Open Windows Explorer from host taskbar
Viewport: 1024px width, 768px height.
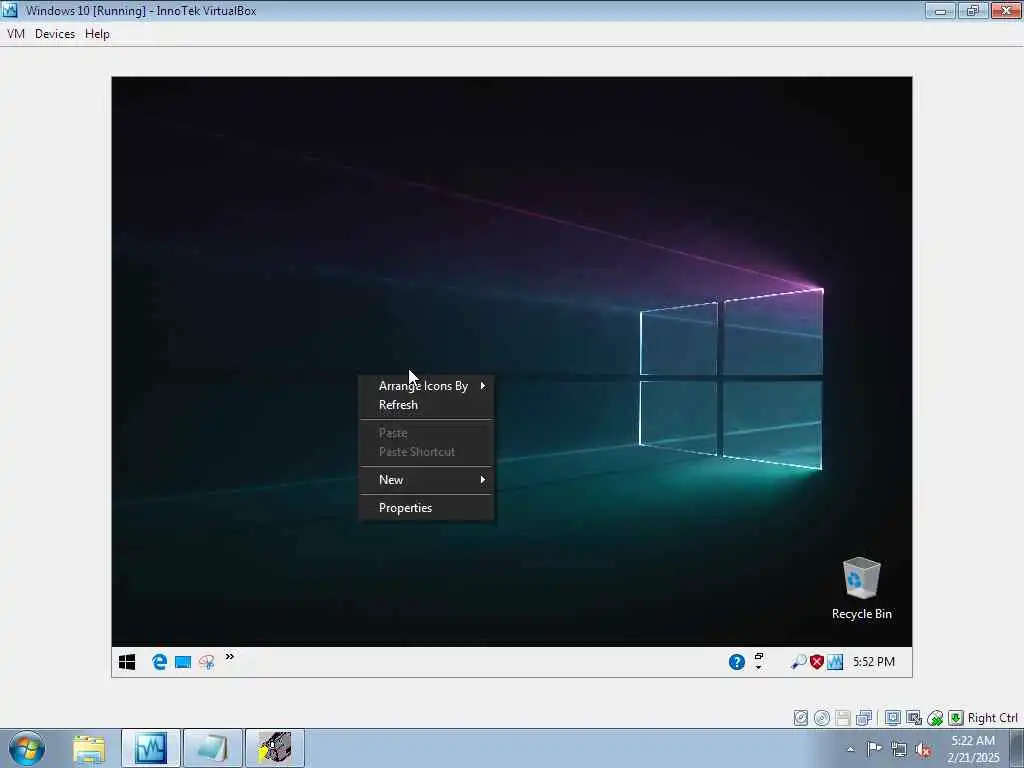coord(89,748)
